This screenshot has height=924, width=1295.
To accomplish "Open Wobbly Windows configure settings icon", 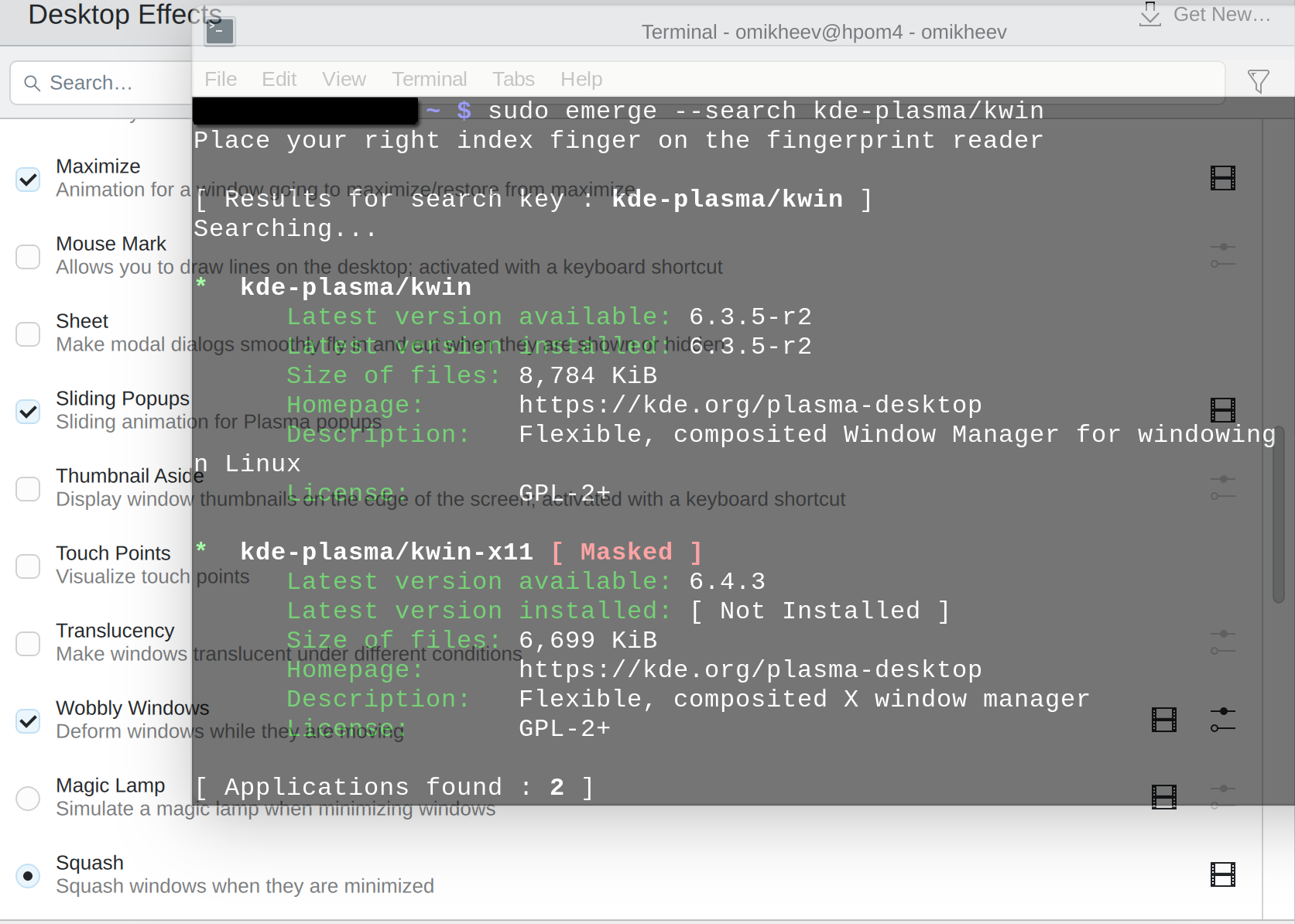I will click(1223, 720).
